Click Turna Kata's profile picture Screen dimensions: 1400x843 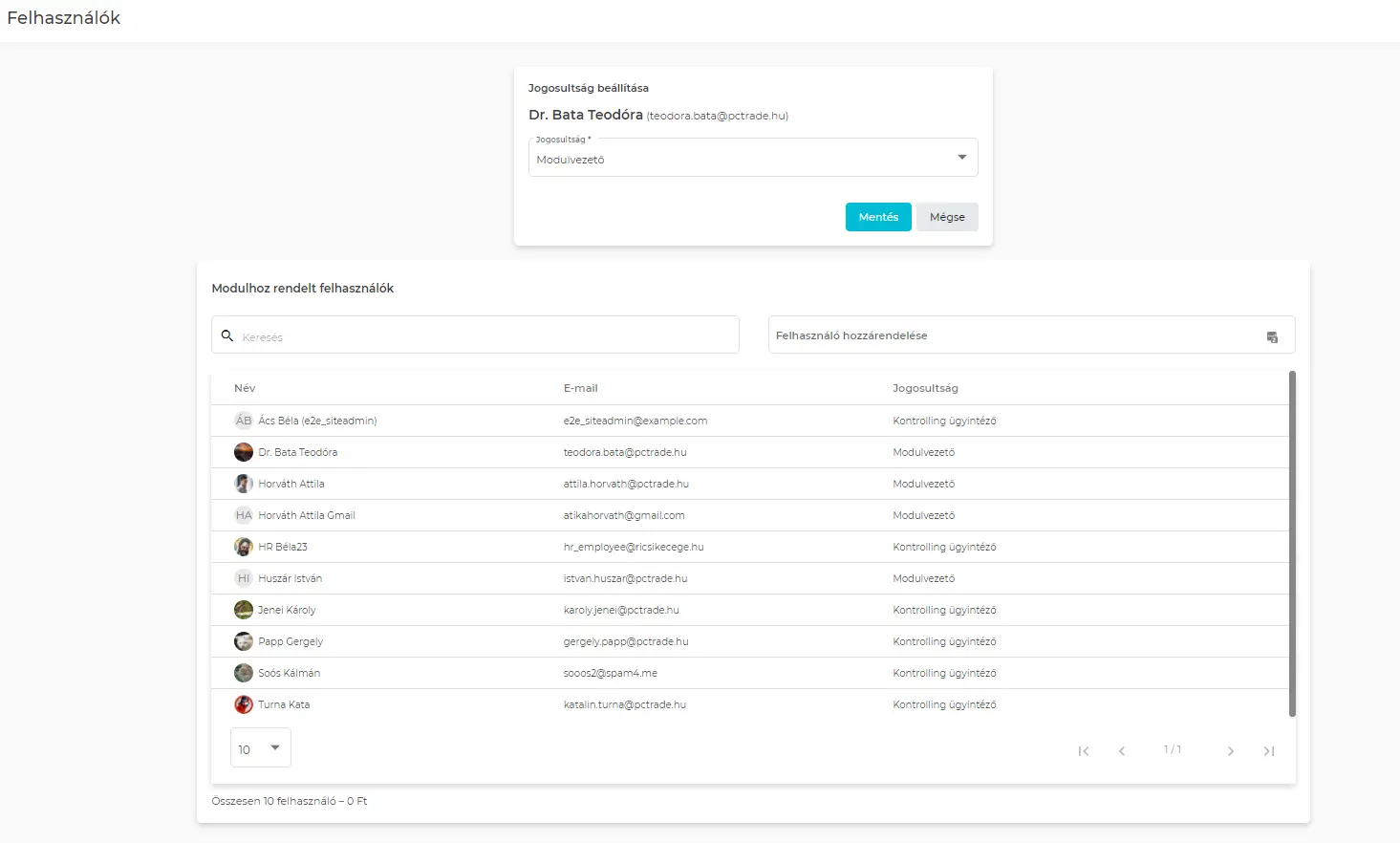tap(244, 704)
